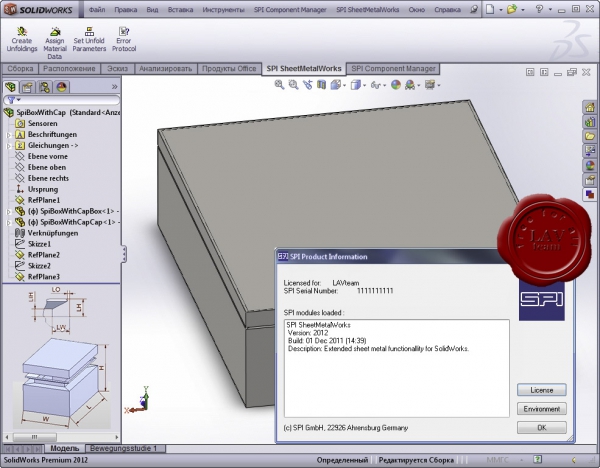The width and height of the screenshot is (600, 468).
Task: Click the Display Style cube icon
Action: 355,85
